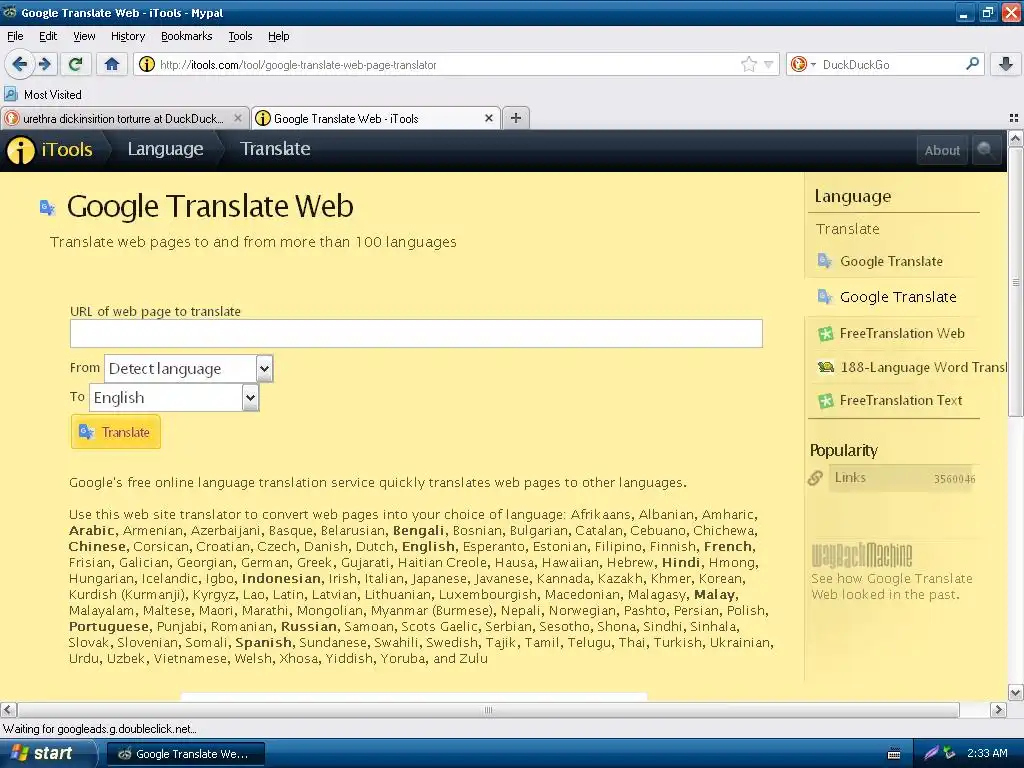Open the Translate header menu item
Viewport: 1024px width, 768px height.
point(275,149)
